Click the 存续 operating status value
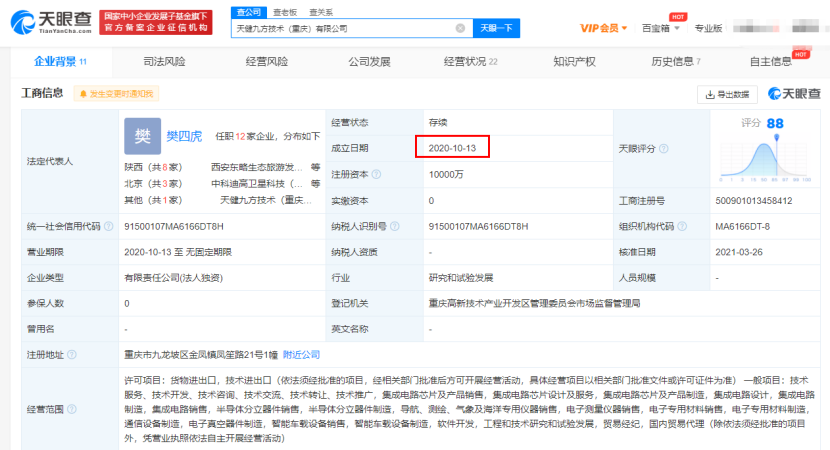Image resolution: width=830 pixels, height=450 pixels. tap(438, 122)
